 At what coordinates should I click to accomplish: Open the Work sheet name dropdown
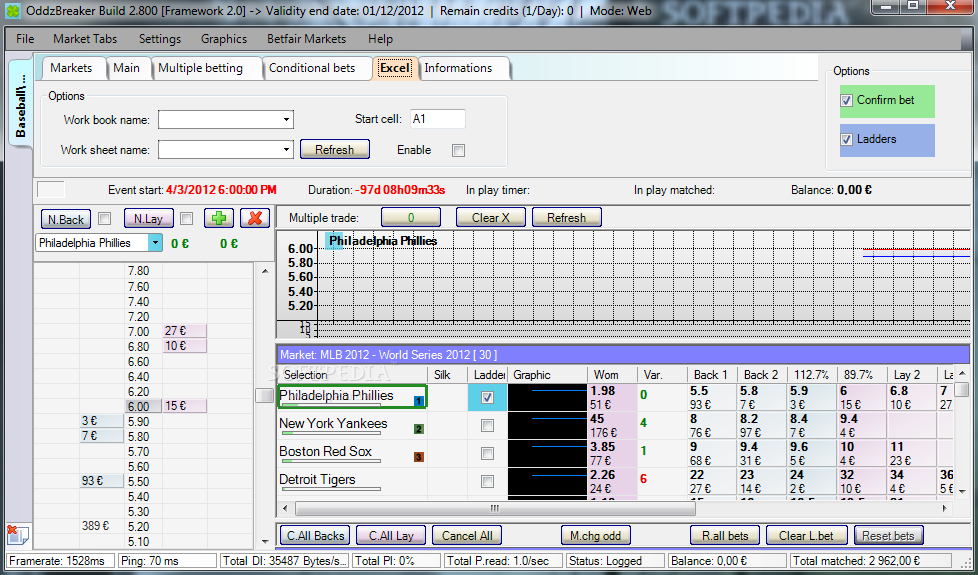[286, 150]
